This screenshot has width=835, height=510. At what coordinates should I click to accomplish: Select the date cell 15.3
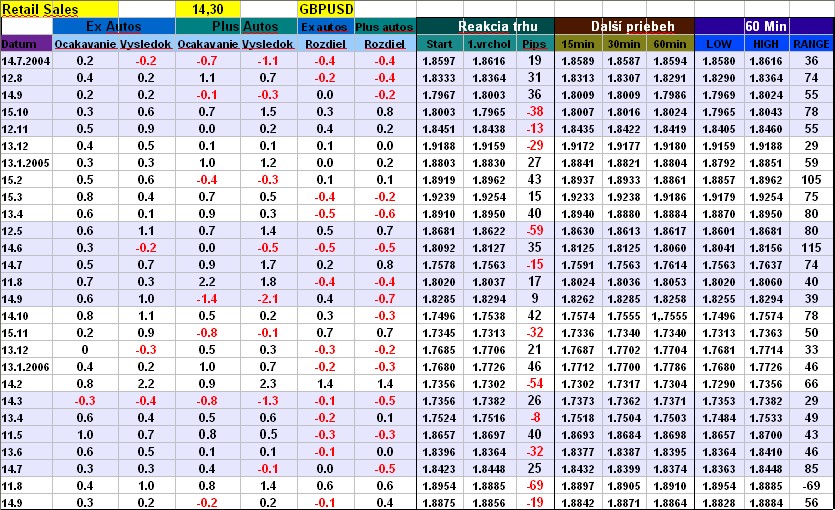(26, 197)
